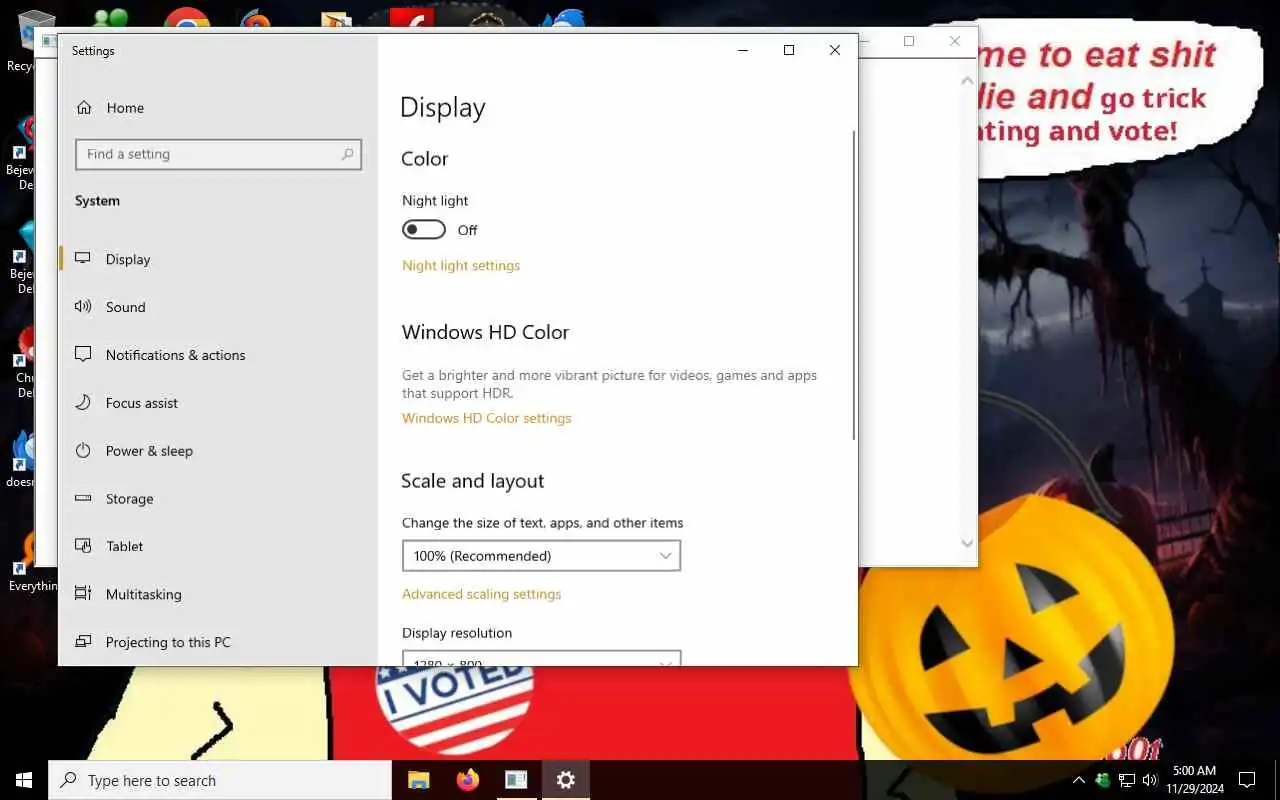The image size is (1280, 800).
Task: Switch to the Settings gear taskbar icon
Action: tap(566, 780)
